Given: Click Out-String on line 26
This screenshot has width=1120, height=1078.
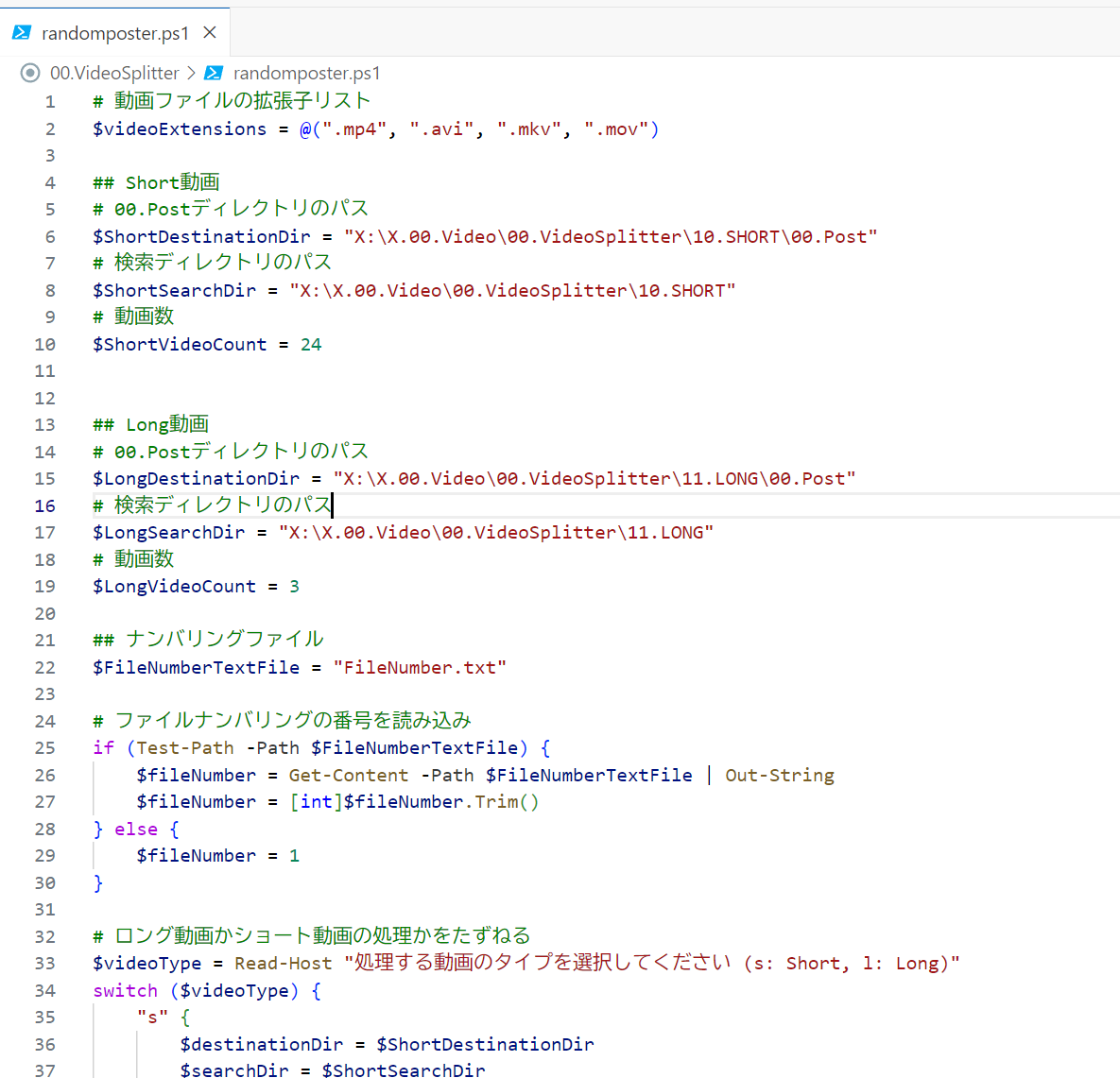Looking at the screenshot, I should point(780,776).
